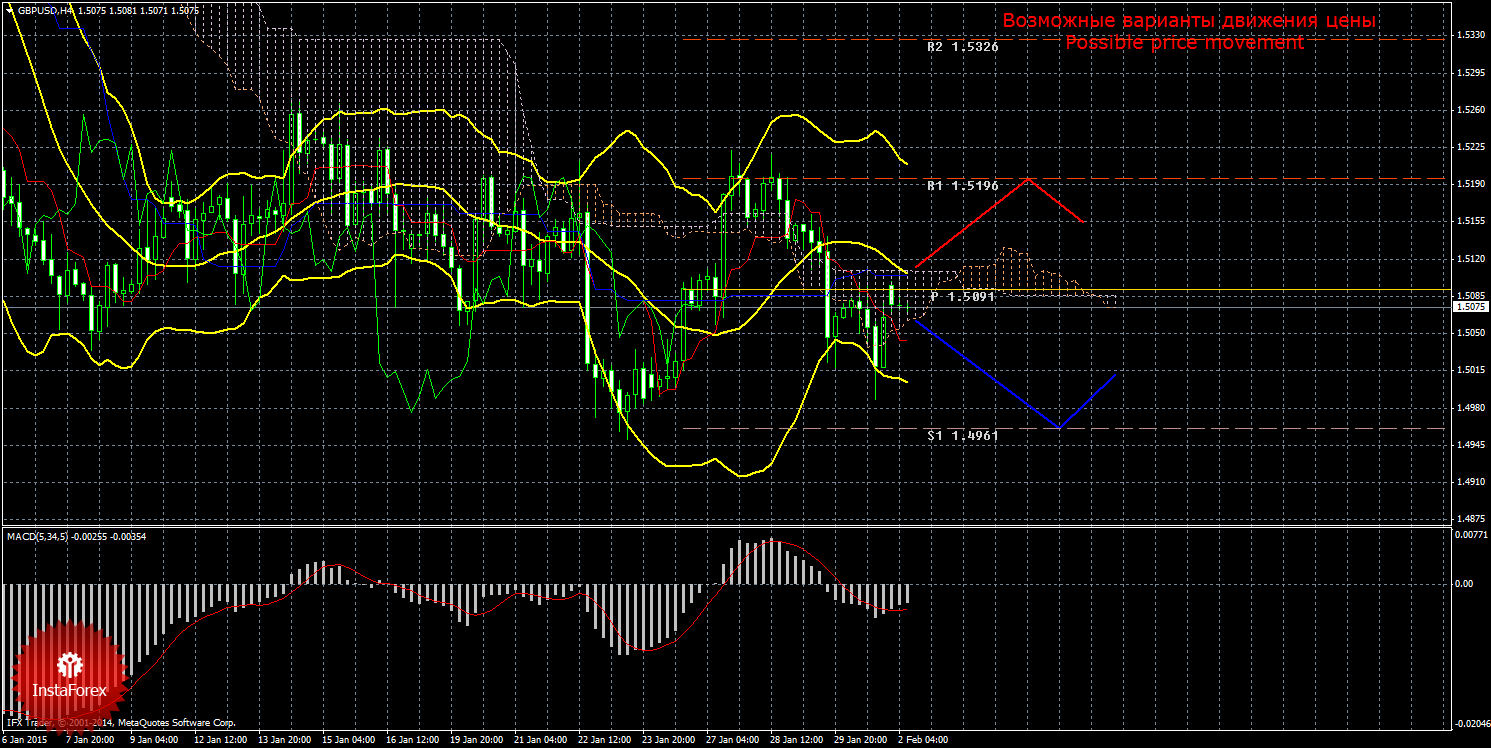
Task: Select the S1 1.4961 support label
Action: (961, 436)
